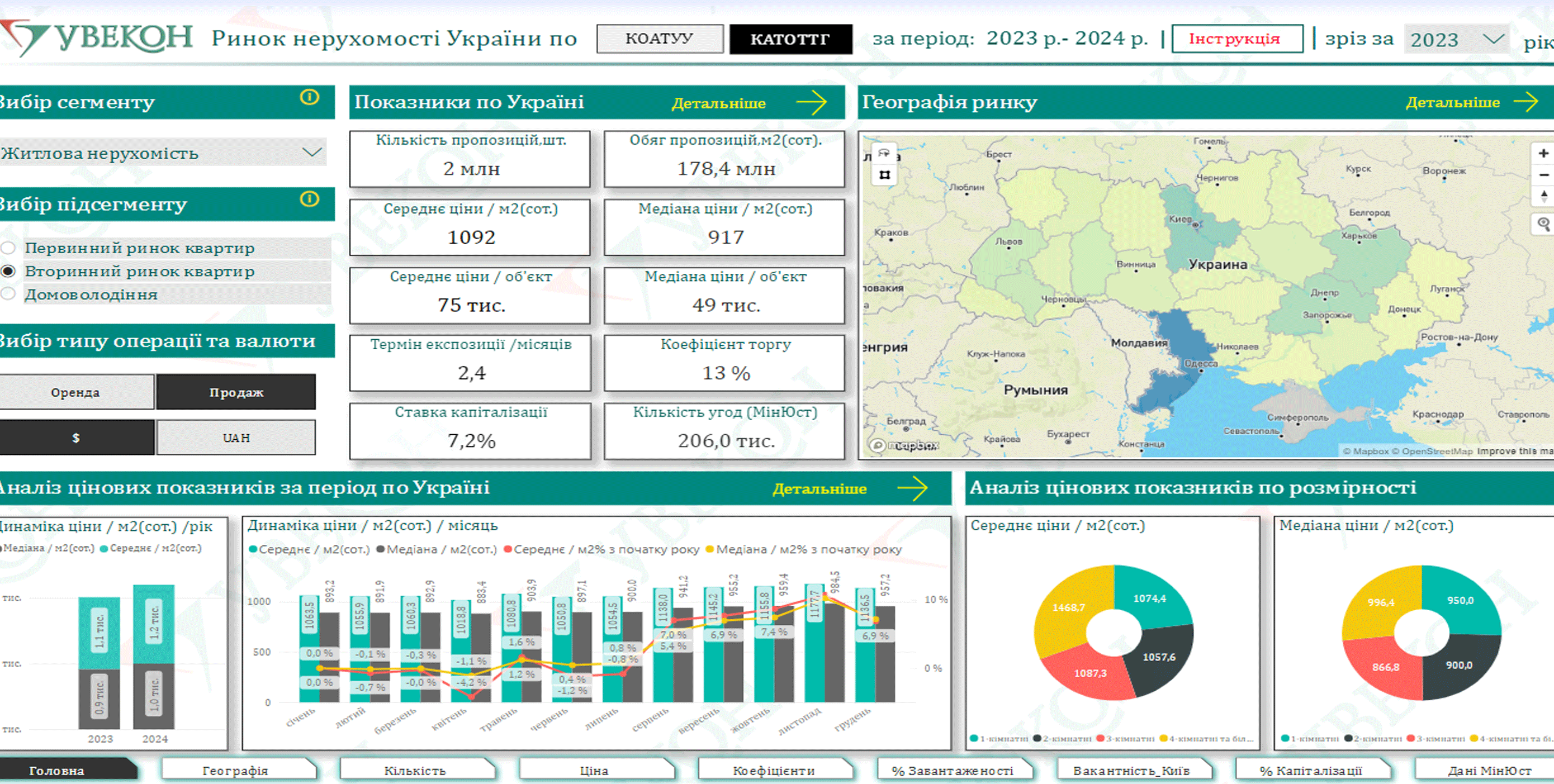Click Середнє / м2(сот.) teal legend swatch in monthly chart

click(253, 549)
